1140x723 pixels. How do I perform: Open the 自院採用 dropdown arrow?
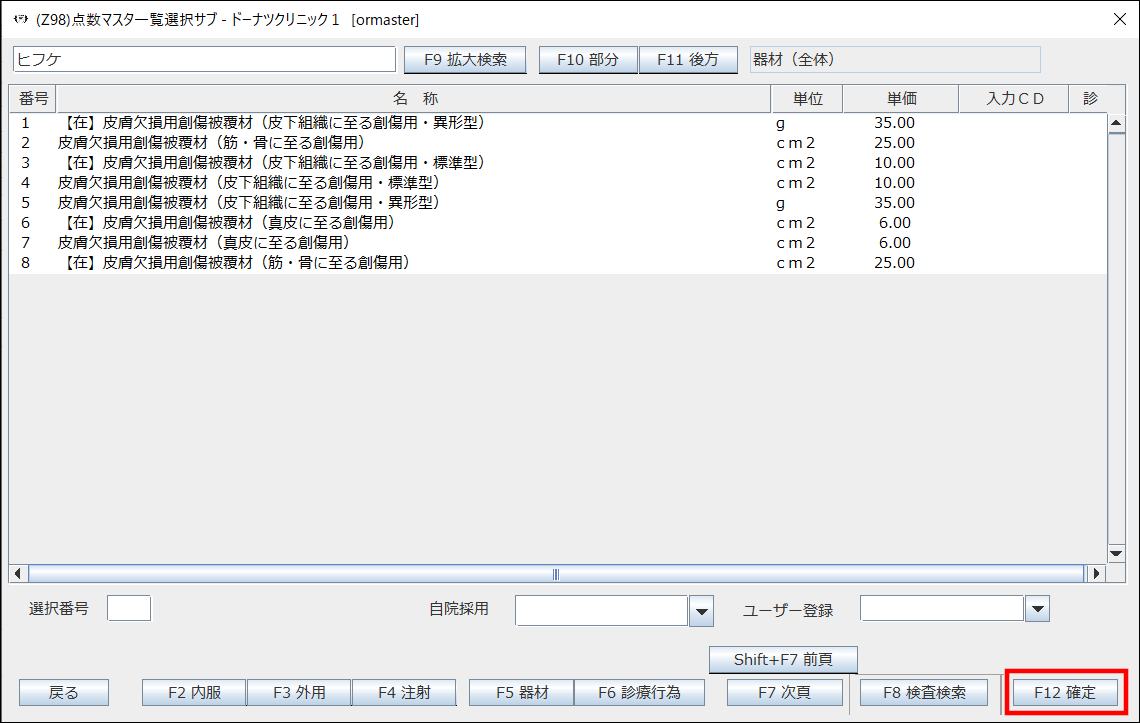click(702, 610)
